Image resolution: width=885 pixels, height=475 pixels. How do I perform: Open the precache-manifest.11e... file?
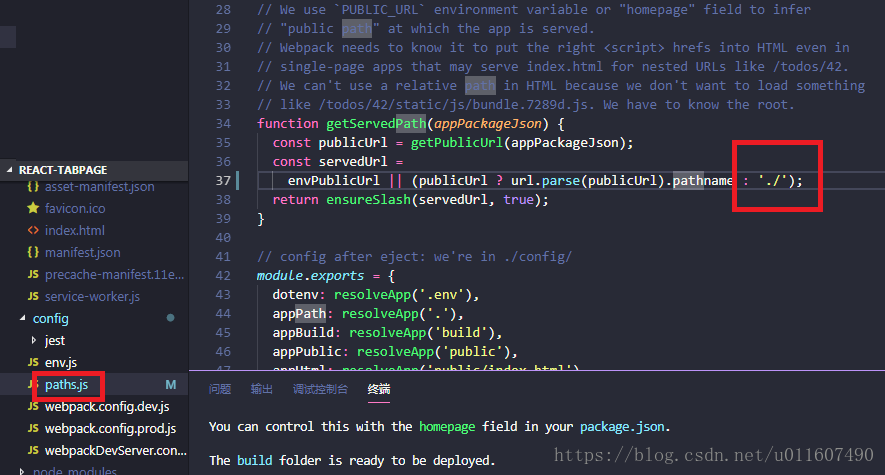(115, 275)
